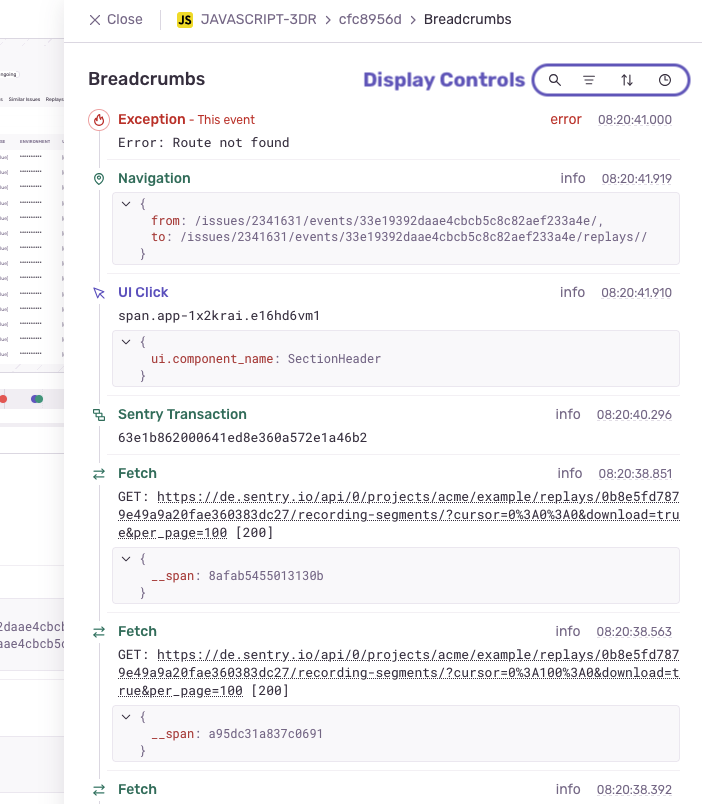Click the search breadcrumbs magnifier icon
The image size is (702, 804).
coord(555,80)
